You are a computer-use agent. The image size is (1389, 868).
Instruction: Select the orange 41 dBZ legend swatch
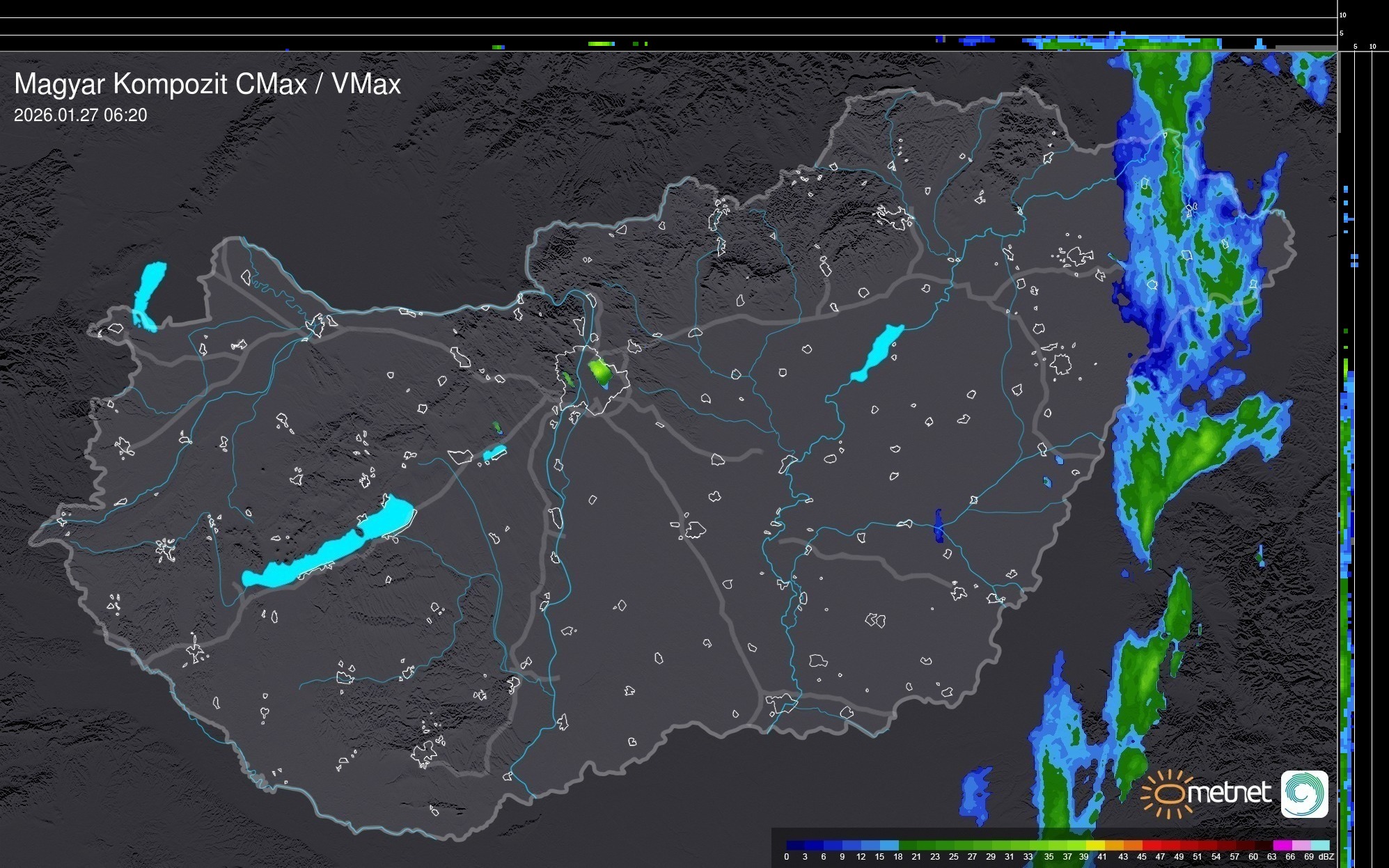(1113, 845)
